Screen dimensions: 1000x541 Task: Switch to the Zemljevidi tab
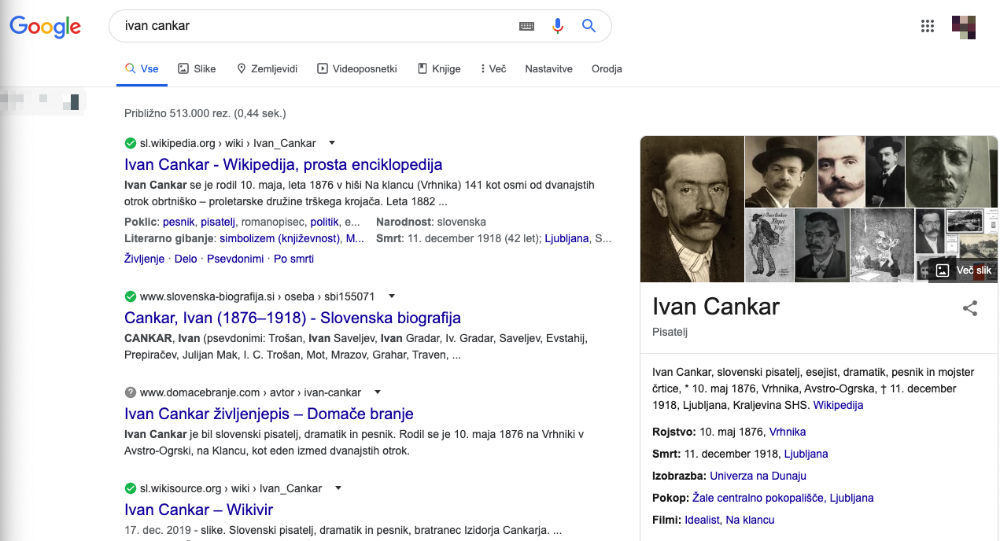point(267,69)
